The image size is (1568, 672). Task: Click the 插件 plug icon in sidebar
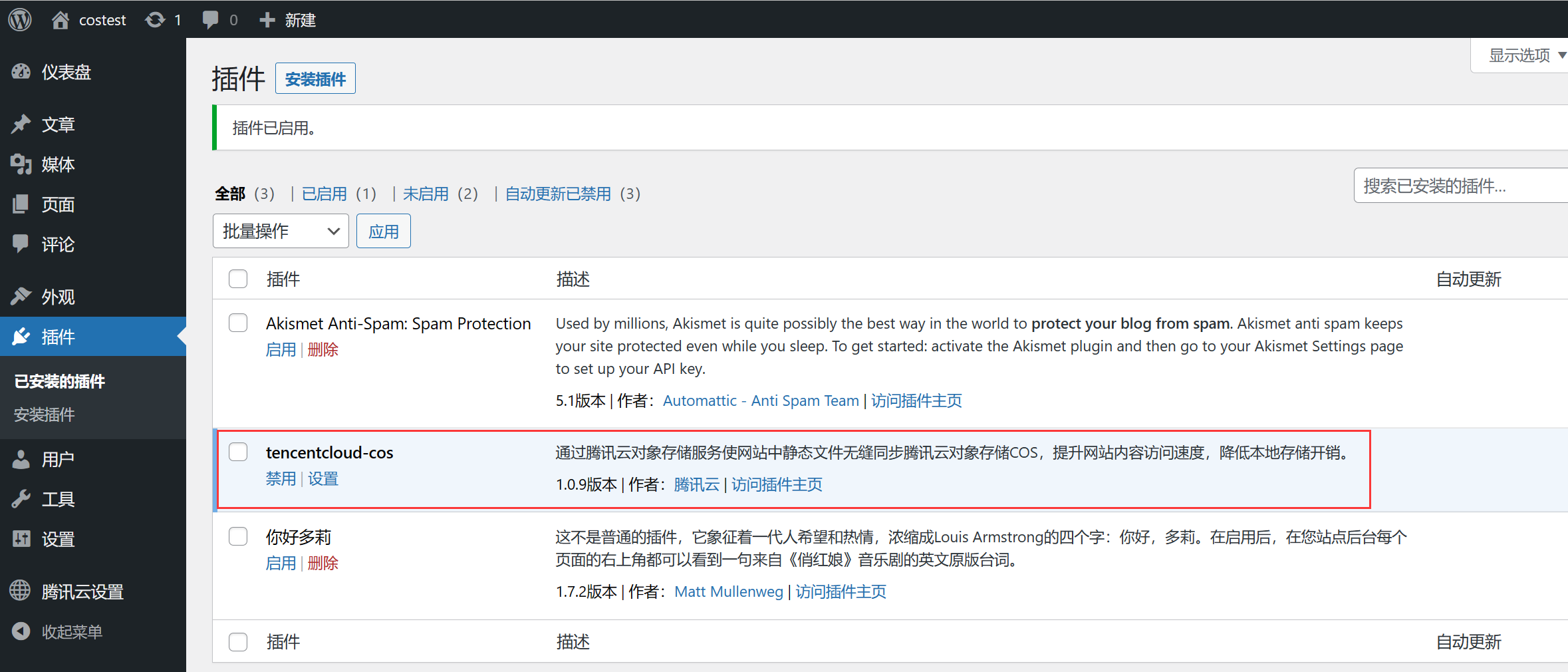coord(21,336)
